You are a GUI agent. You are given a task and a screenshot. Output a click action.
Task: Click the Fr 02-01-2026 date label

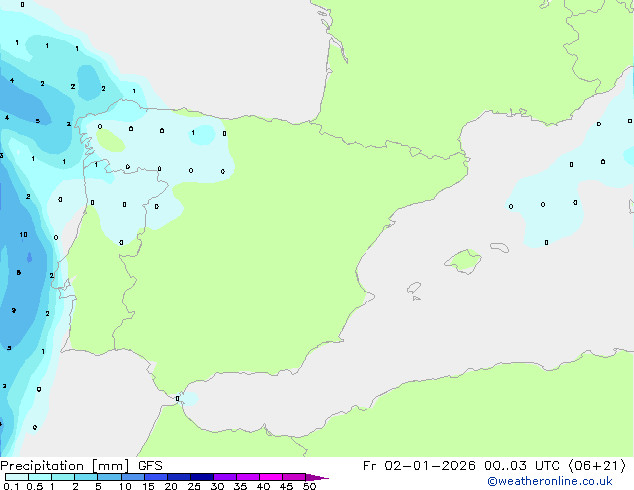click(418, 466)
